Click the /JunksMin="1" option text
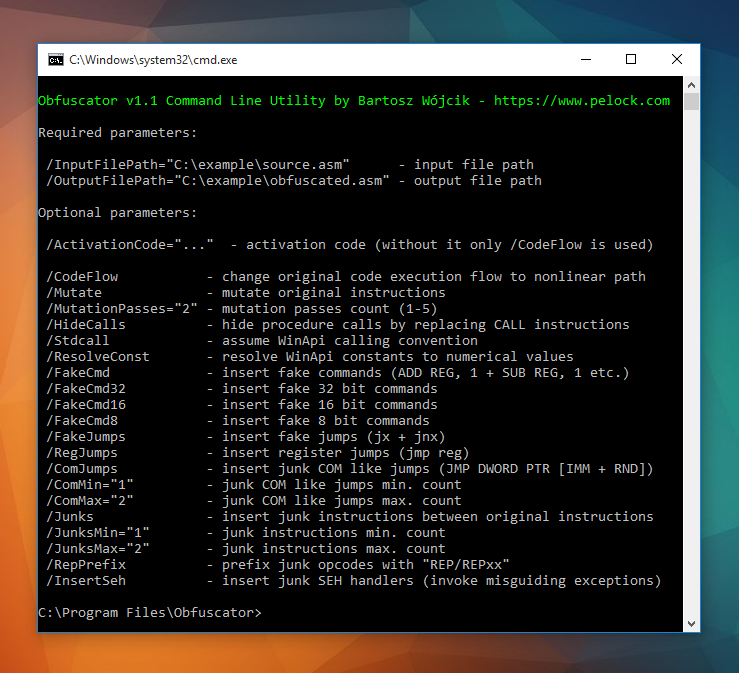Viewport: 739px width, 673px height. (x=98, y=533)
